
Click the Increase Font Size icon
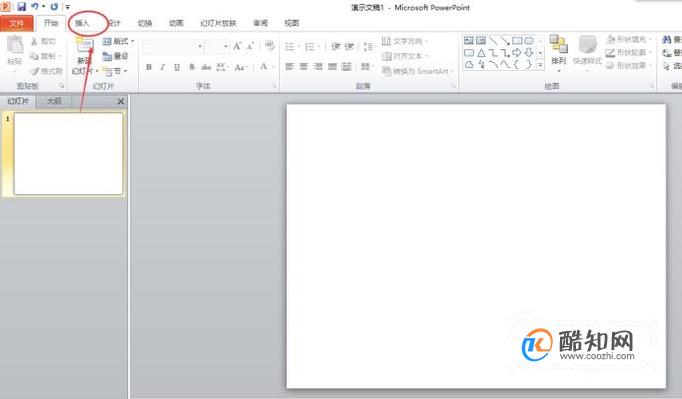click(x=237, y=46)
